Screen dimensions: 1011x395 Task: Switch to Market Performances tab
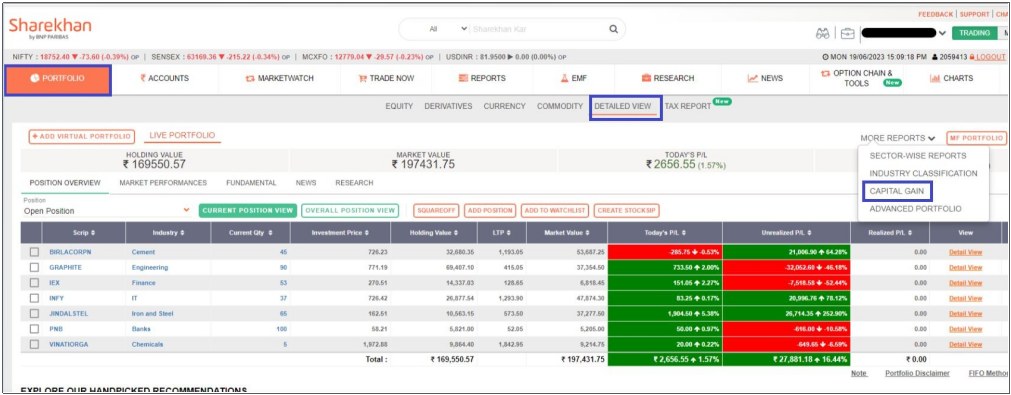[163, 183]
